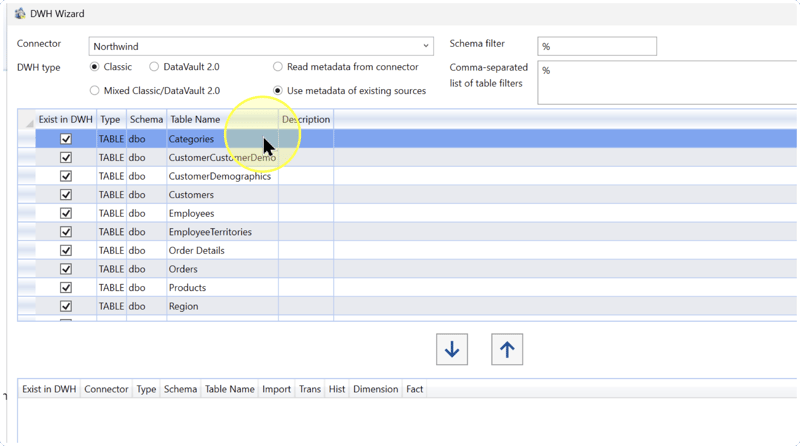
Task: Click lower grid Type column header
Action: 146,389
